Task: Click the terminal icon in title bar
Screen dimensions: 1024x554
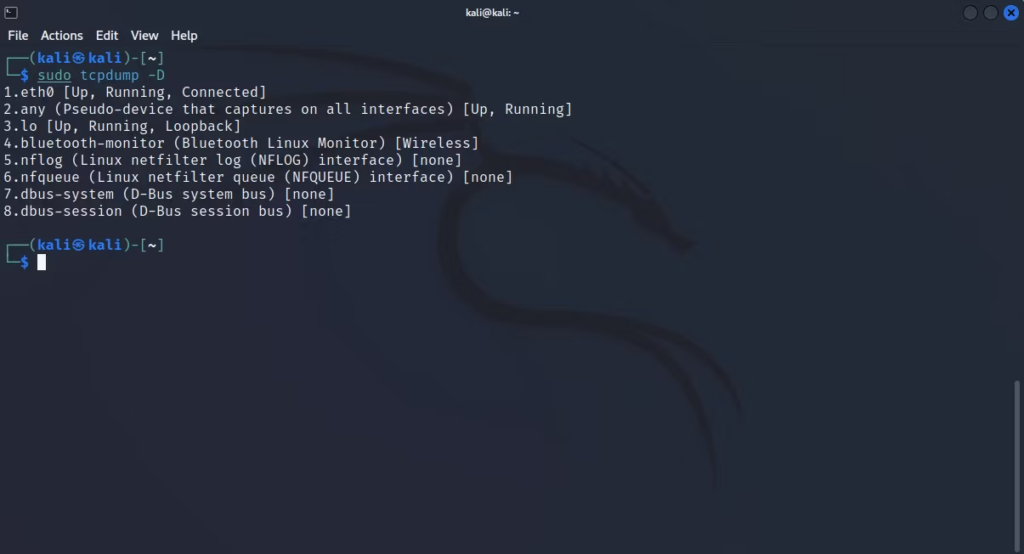Action: click(x=10, y=12)
